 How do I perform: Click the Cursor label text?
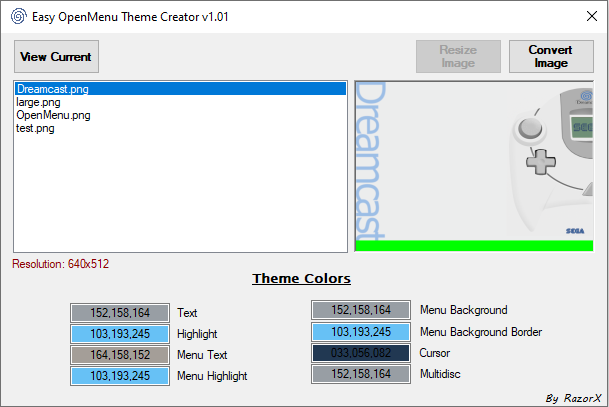435,353
